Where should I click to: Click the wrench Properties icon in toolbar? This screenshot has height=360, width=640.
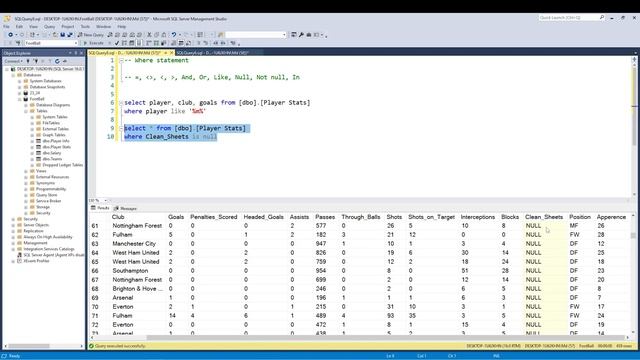pos(301,35)
